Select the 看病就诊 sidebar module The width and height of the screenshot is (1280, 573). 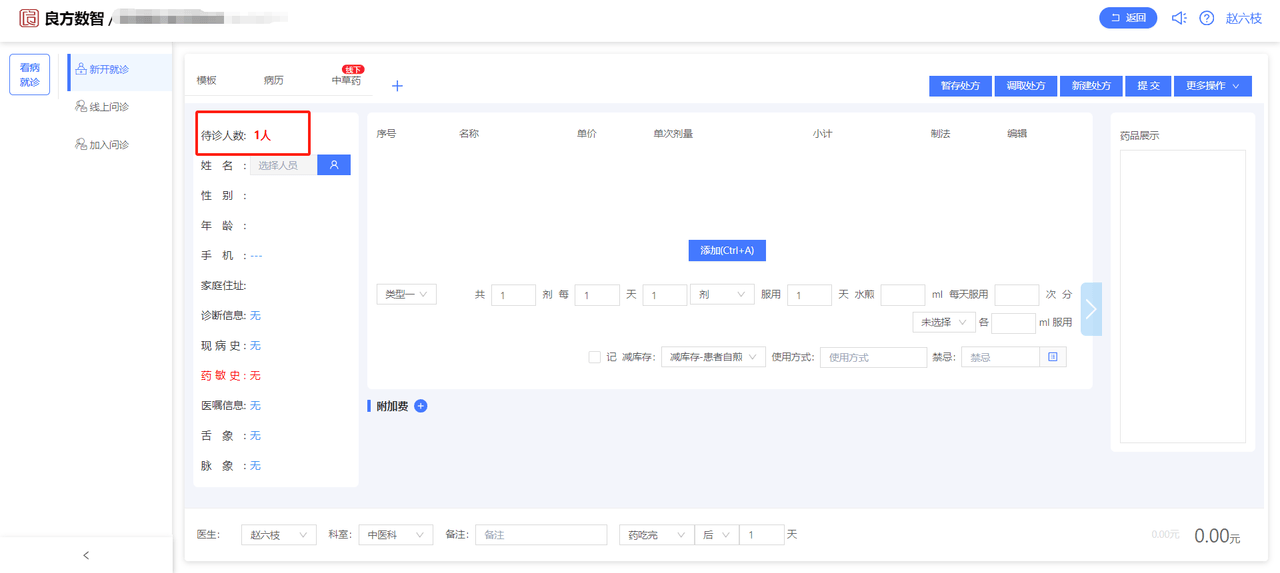[29, 75]
